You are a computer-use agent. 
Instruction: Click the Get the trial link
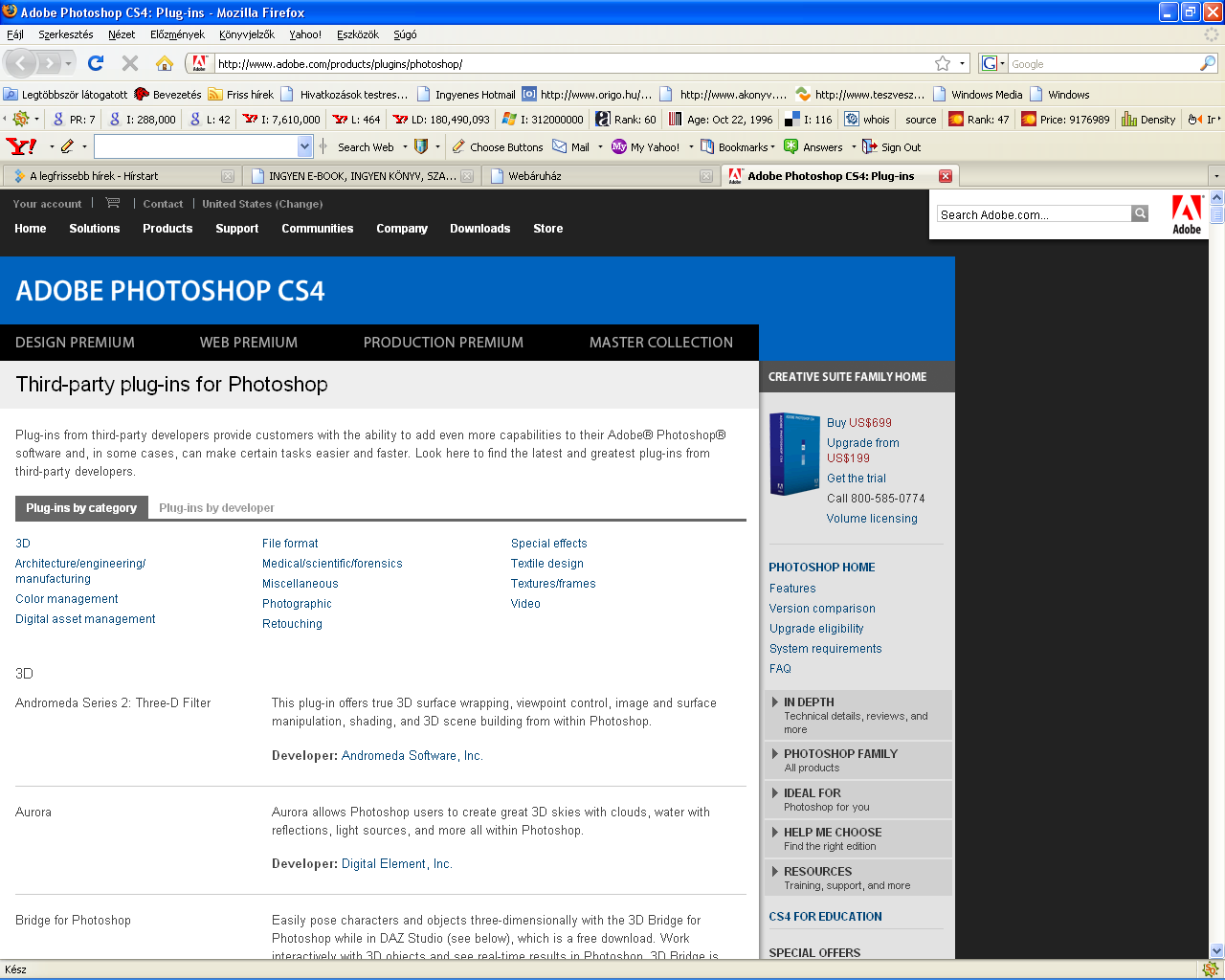[857, 479]
